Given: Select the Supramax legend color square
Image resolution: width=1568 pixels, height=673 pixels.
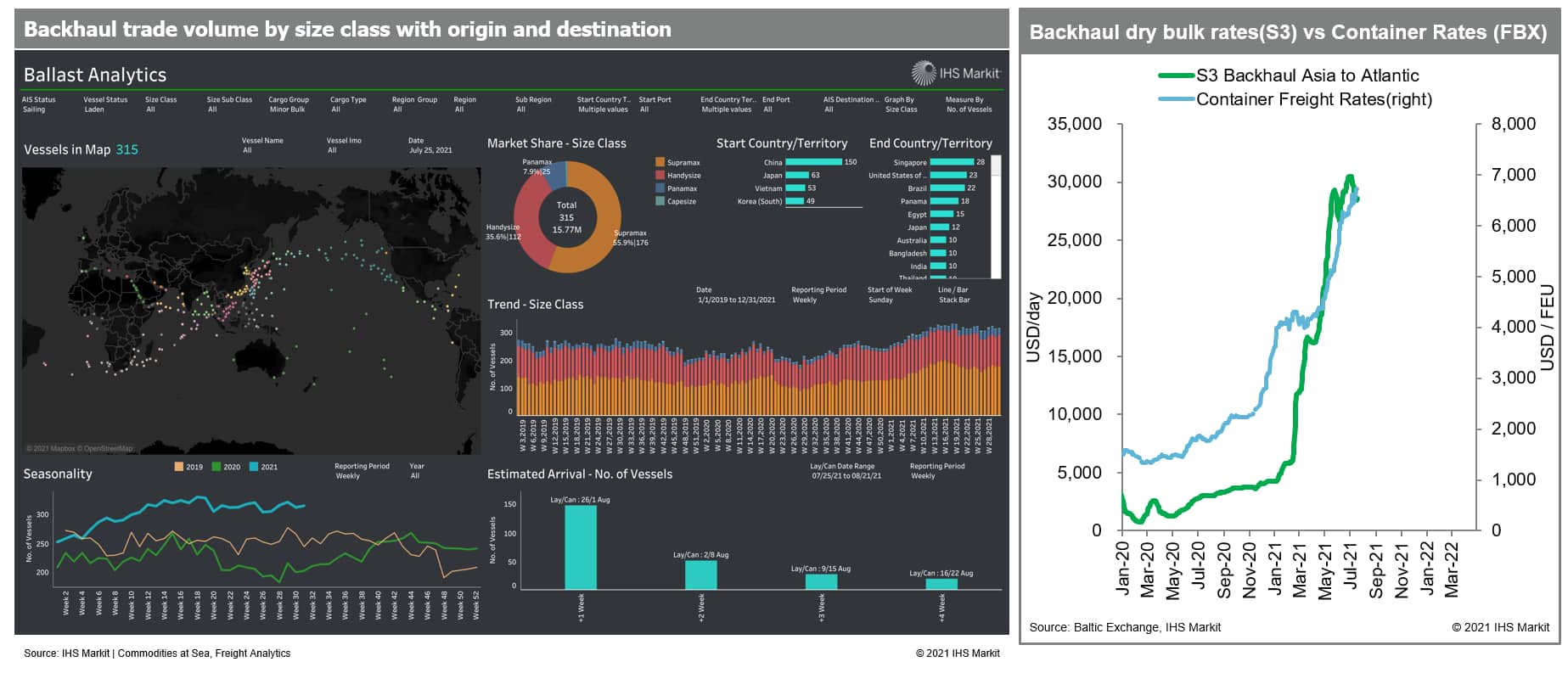Looking at the screenshot, I should point(660,162).
